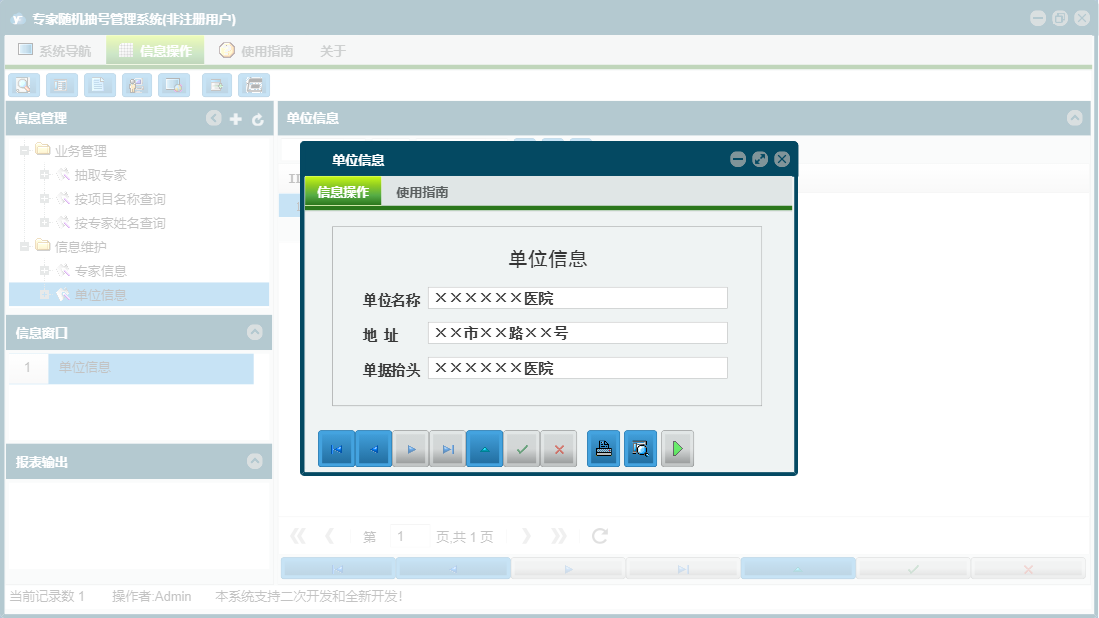Jump to first record in the dialog
The height and width of the screenshot is (618, 1099).
[336, 448]
